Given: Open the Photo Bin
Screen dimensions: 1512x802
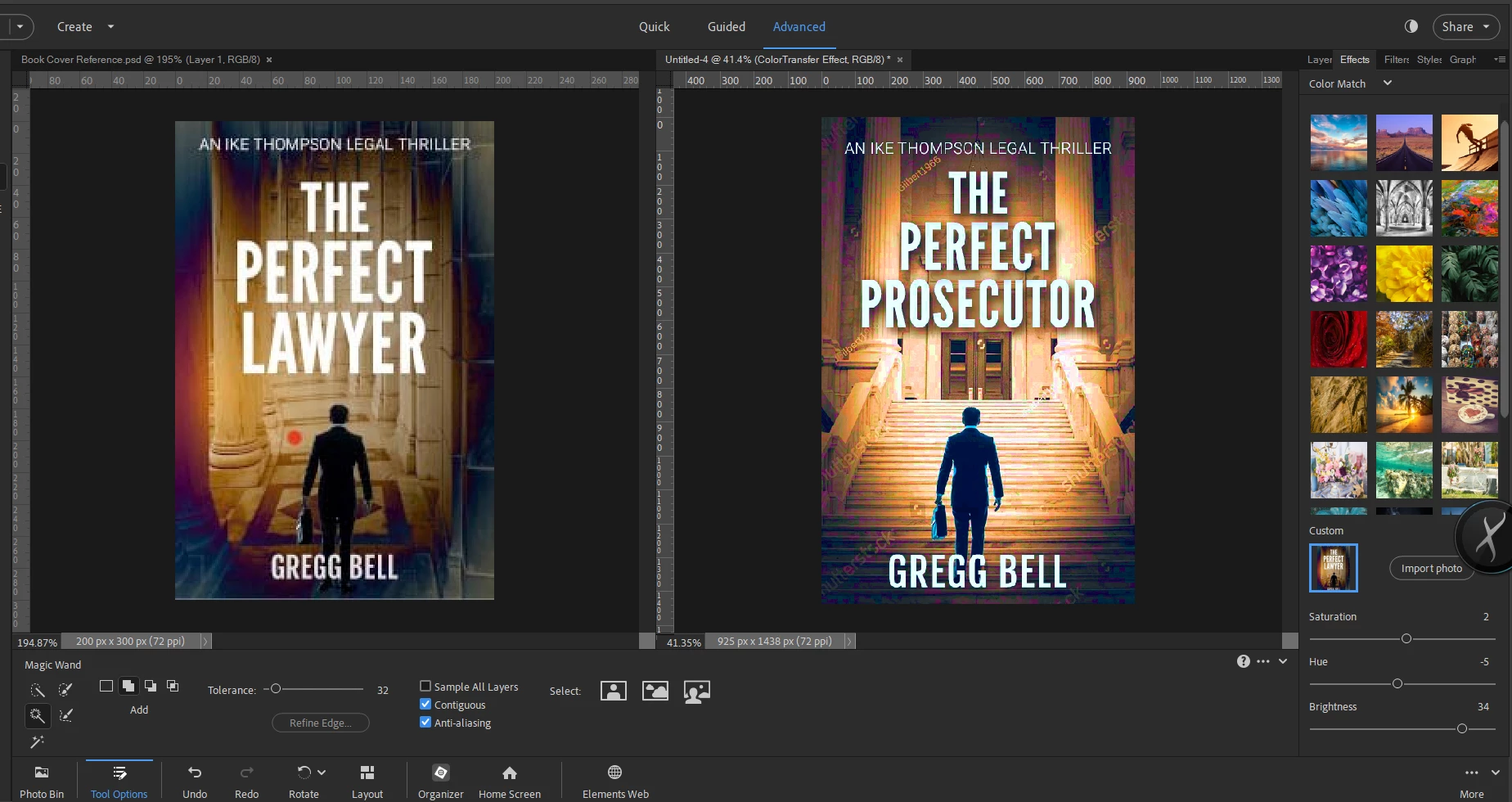Looking at the screenshot, I should [42, 782].
